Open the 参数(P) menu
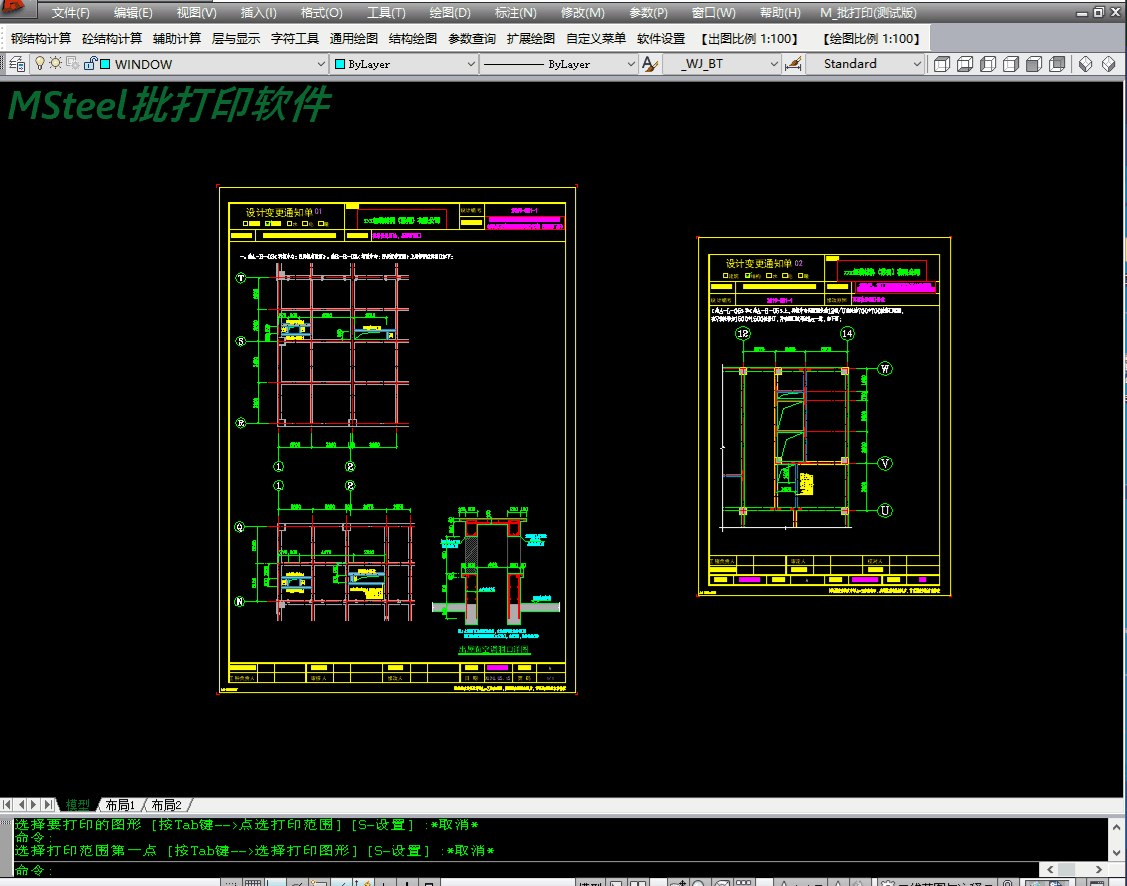Image resolution: width=1127 pixels, height=886 pixels. (648, 13)
